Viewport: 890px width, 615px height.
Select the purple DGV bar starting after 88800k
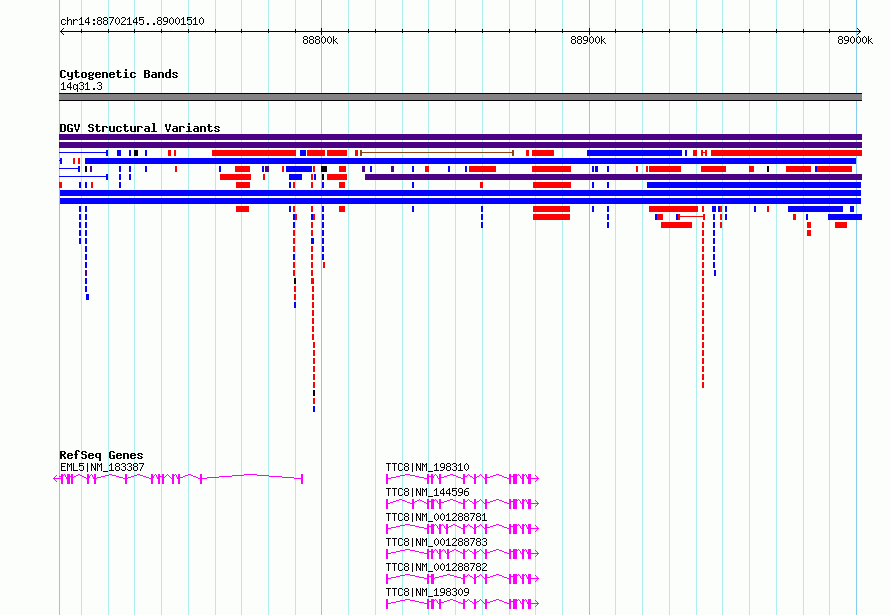point(613,177)
